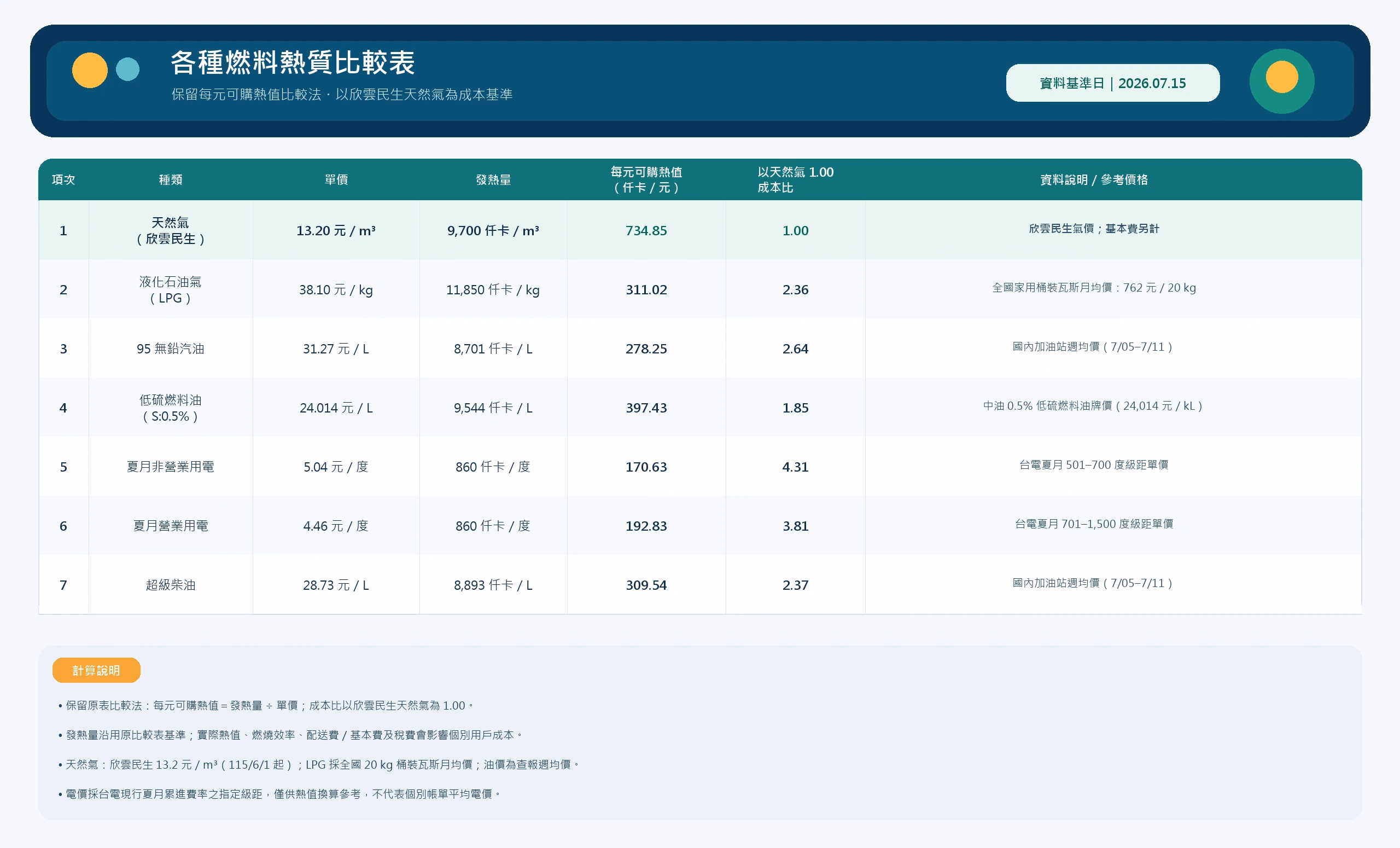Click the green ring sun icon
1400x848 pixels.
[x=1282, y=81]
